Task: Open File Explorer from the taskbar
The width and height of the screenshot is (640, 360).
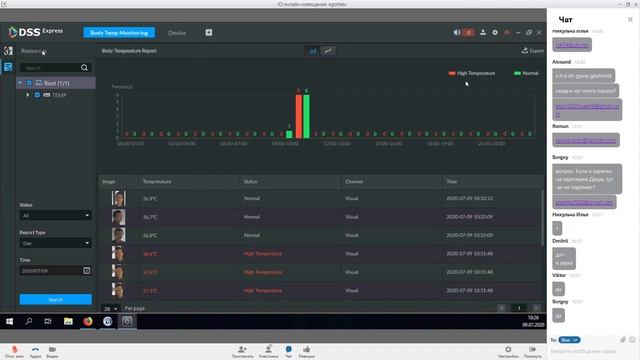Action: point(68,321)
